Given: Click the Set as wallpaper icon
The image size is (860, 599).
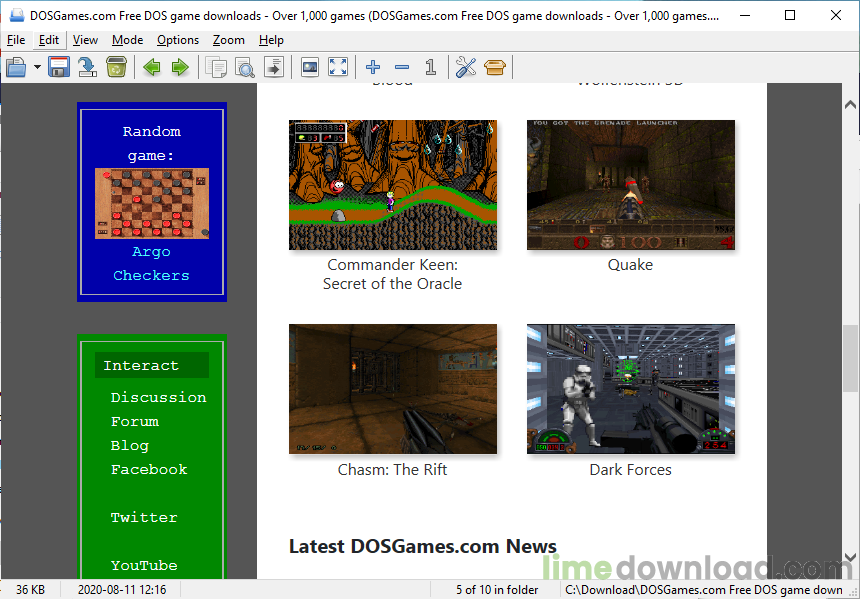Looking at the screenshot, I should (310, 67).
